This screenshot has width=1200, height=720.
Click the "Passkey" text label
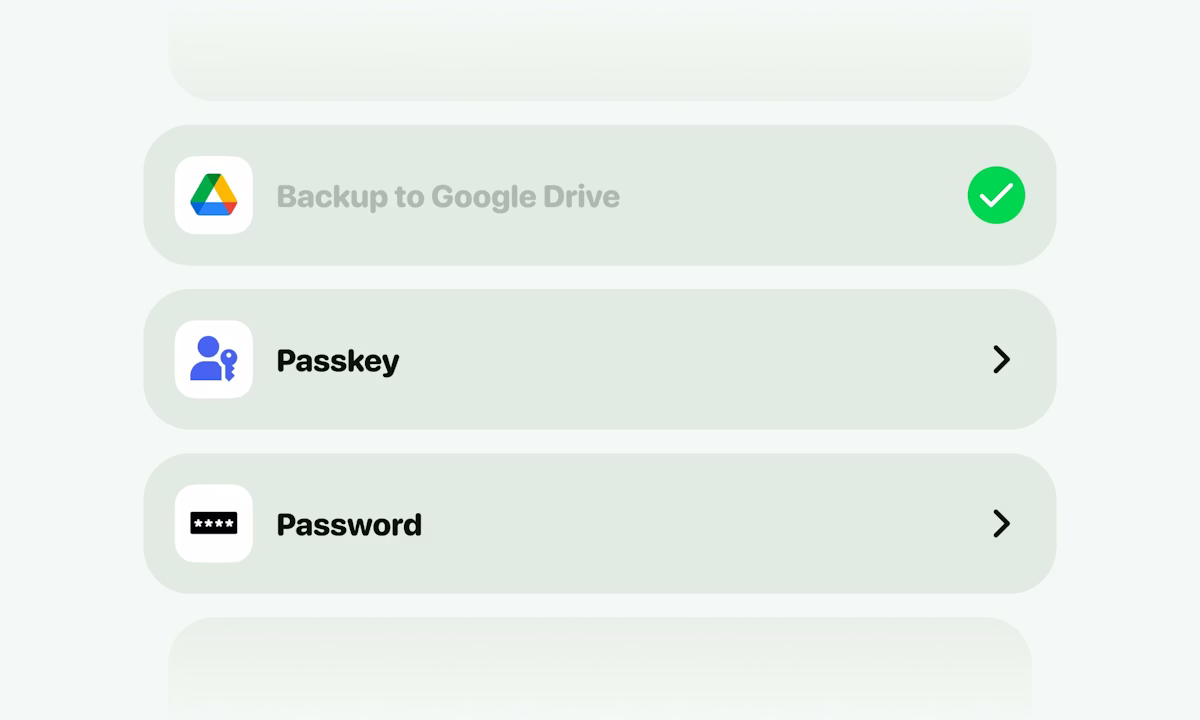coord(338,360)
